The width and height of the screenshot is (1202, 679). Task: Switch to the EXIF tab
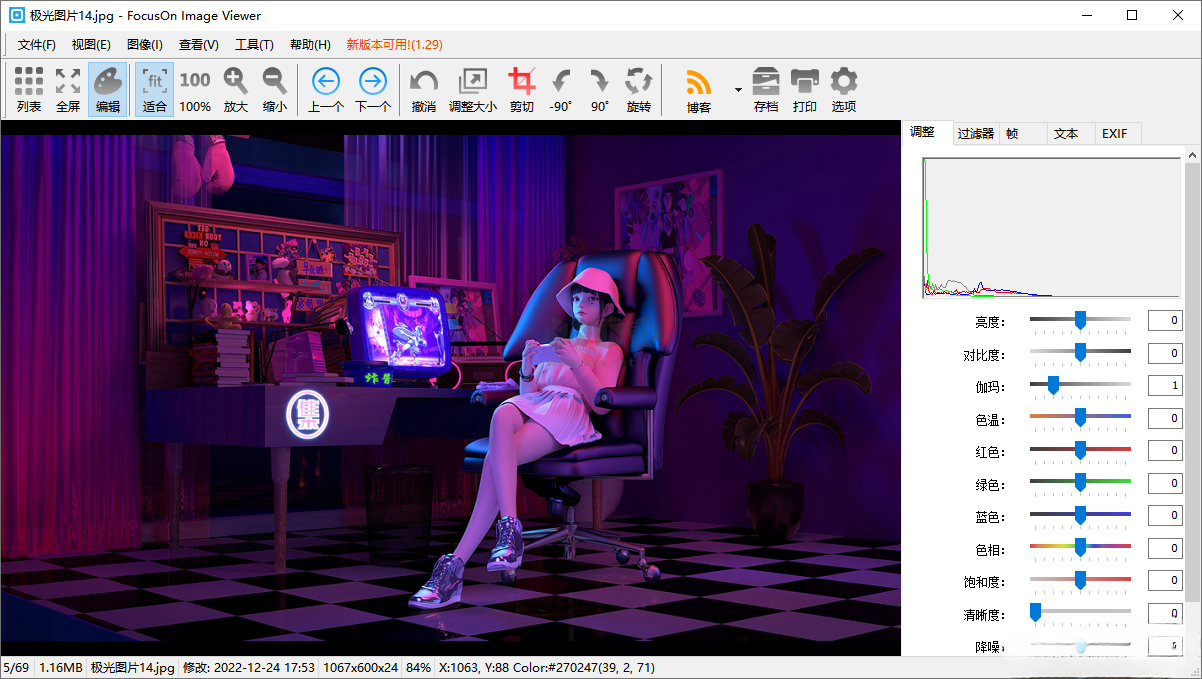pos(1114,133)
